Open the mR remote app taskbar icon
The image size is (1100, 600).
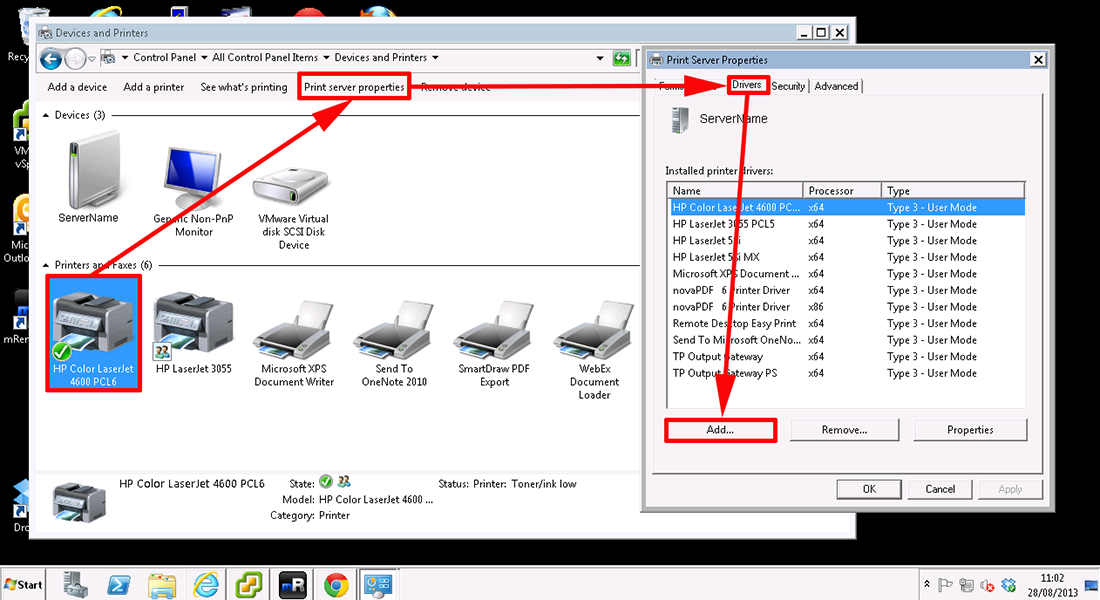pyautogui.click(x=293, y=585)
